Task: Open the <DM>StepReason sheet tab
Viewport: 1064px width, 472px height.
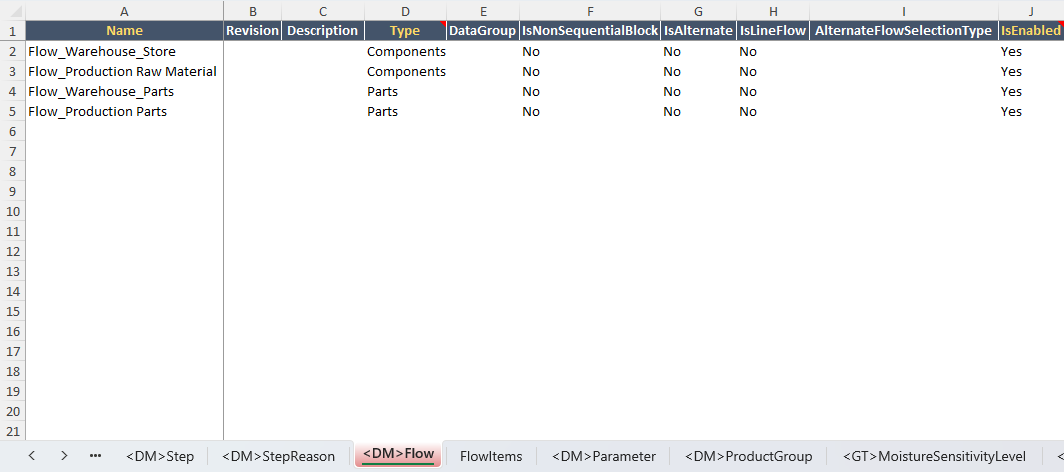Action: click(278, 456)
